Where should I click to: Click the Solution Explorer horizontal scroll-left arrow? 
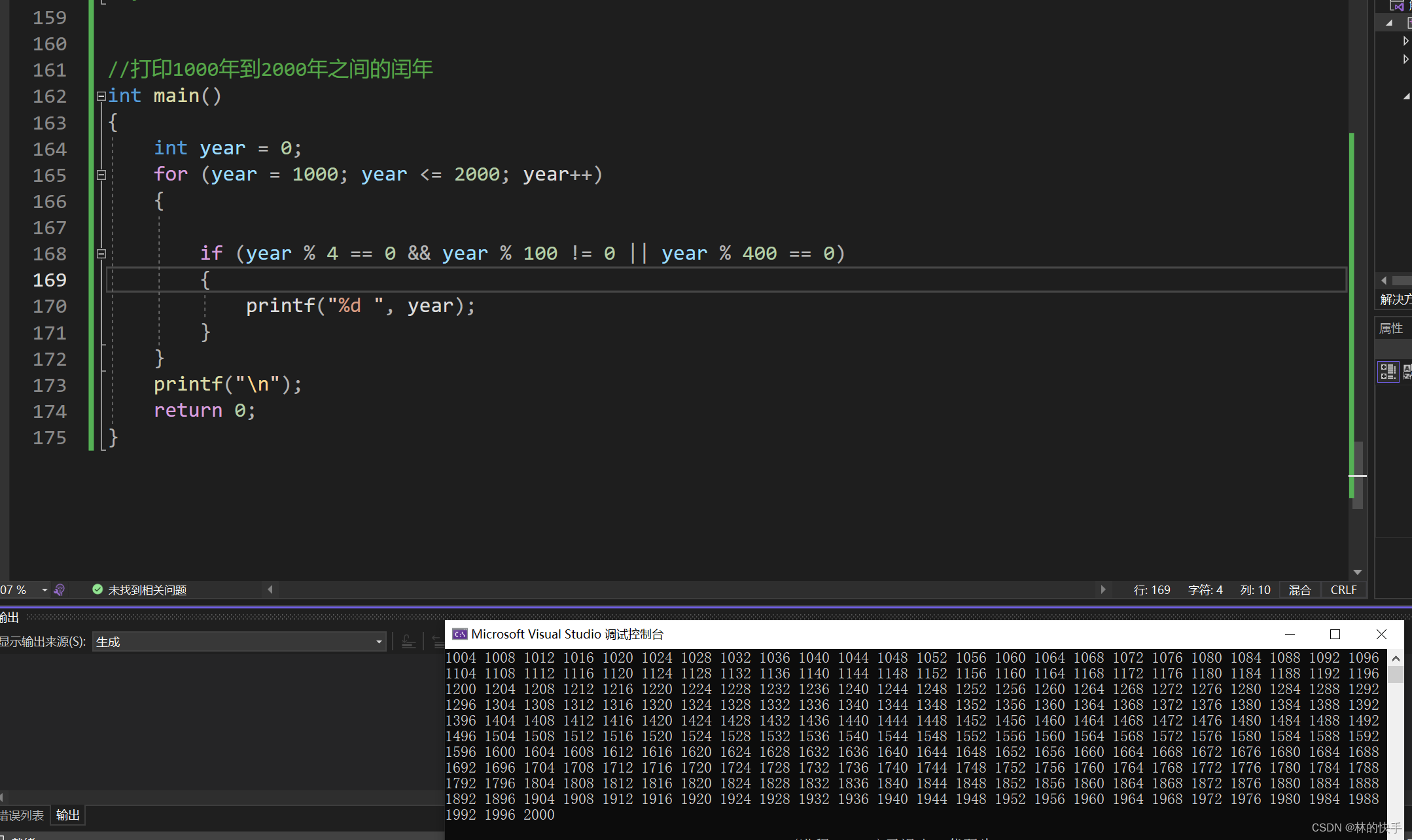(1383, 281)
